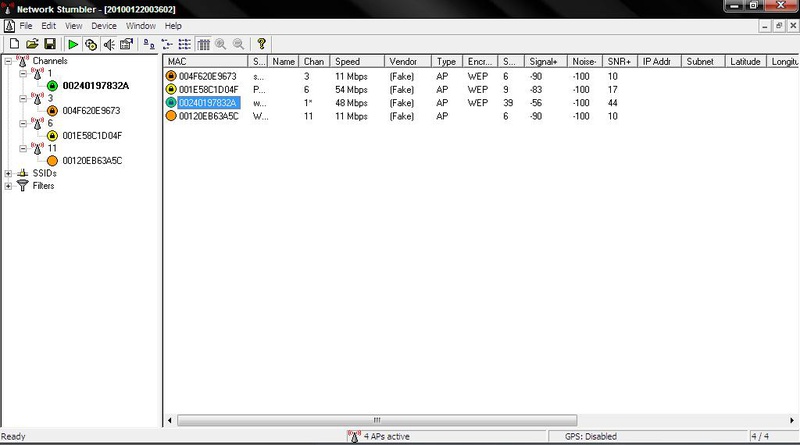Sort by the Latitude column header
Screen dimensions: 800x445
coord(745,61)
